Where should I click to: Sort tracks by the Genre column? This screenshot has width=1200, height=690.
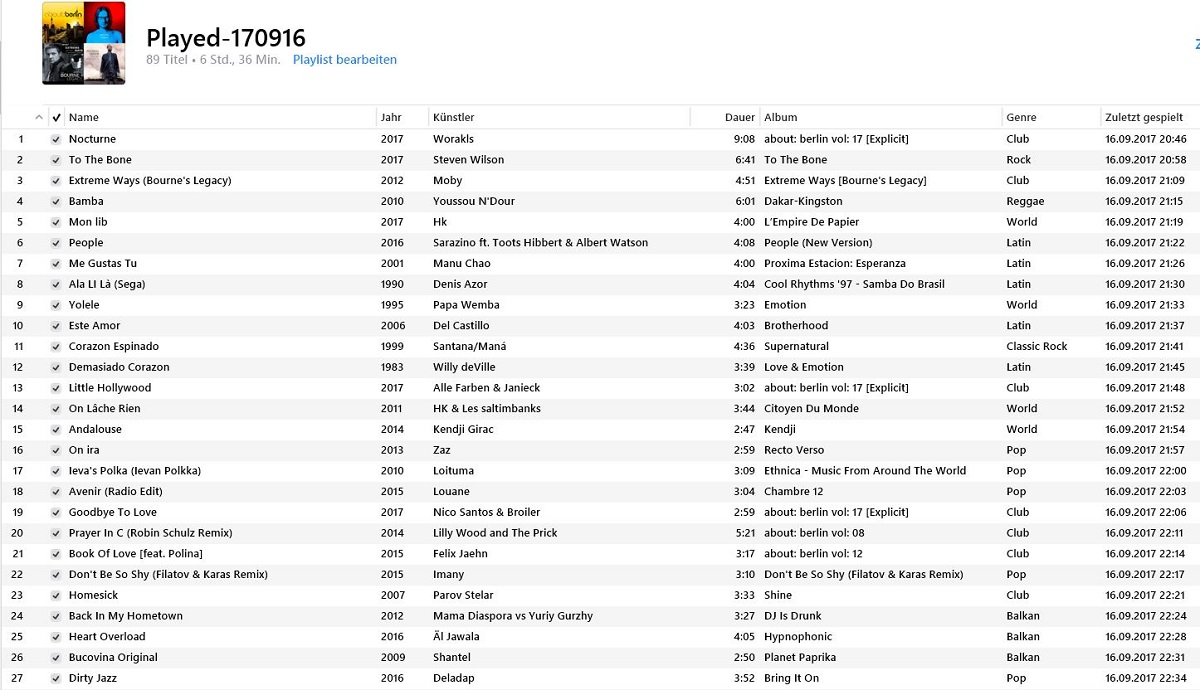click(1021, 117)
